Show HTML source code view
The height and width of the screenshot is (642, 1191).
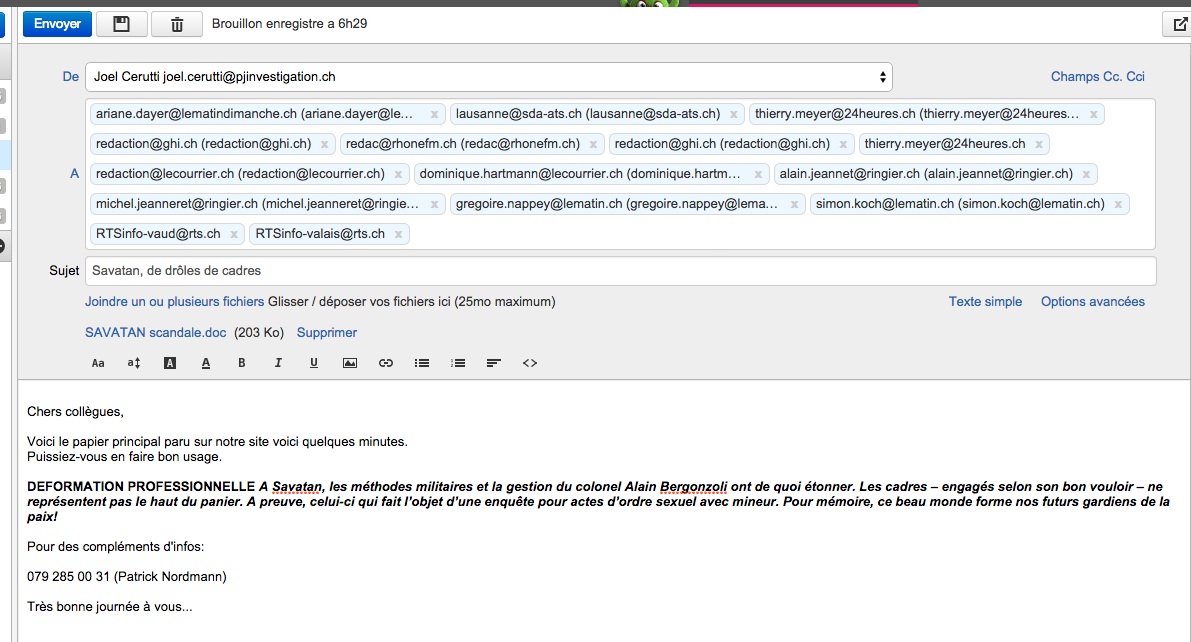pyautogui.click(x=530, y=363)
